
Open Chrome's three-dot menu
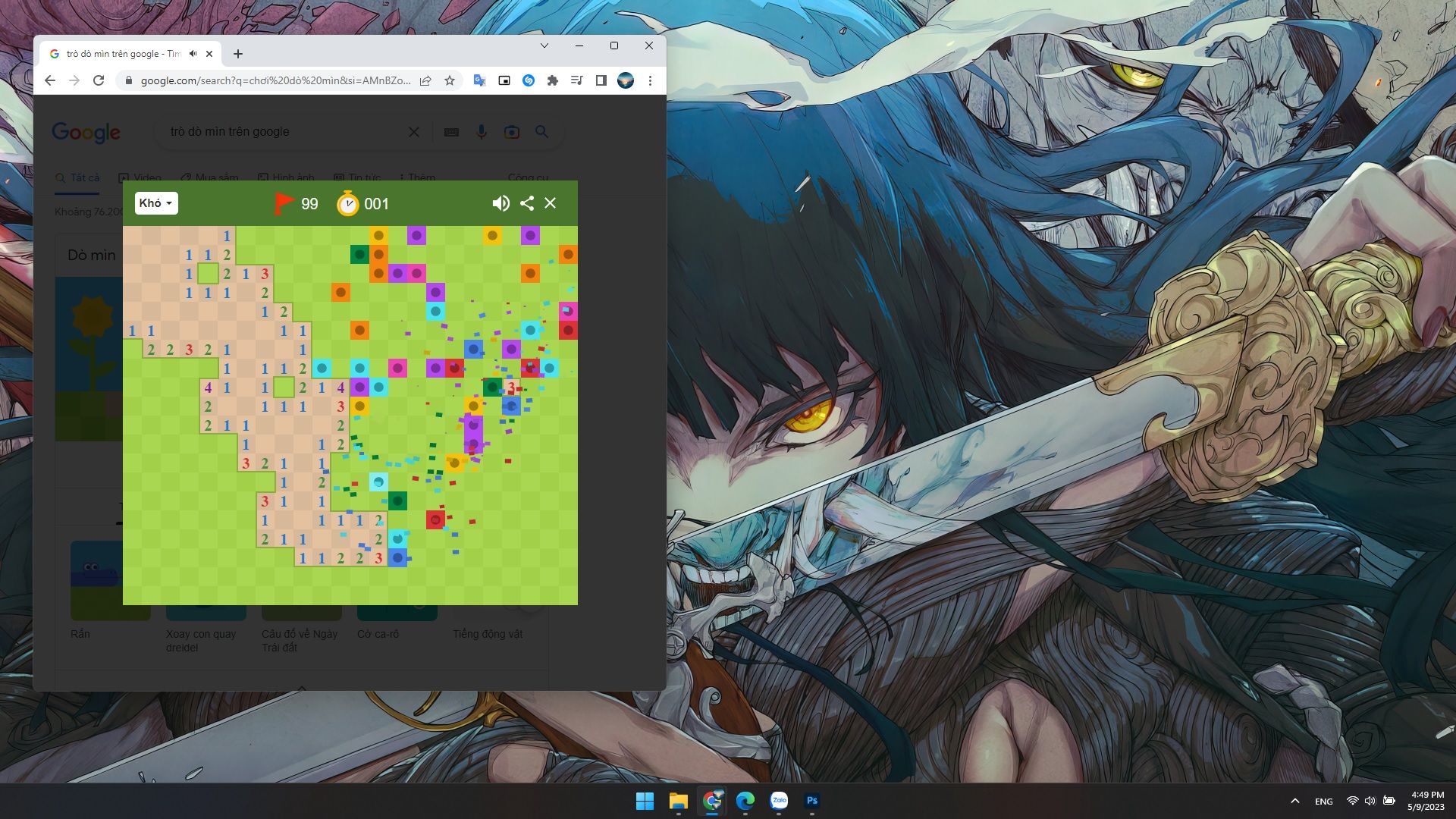coord(650,80)
